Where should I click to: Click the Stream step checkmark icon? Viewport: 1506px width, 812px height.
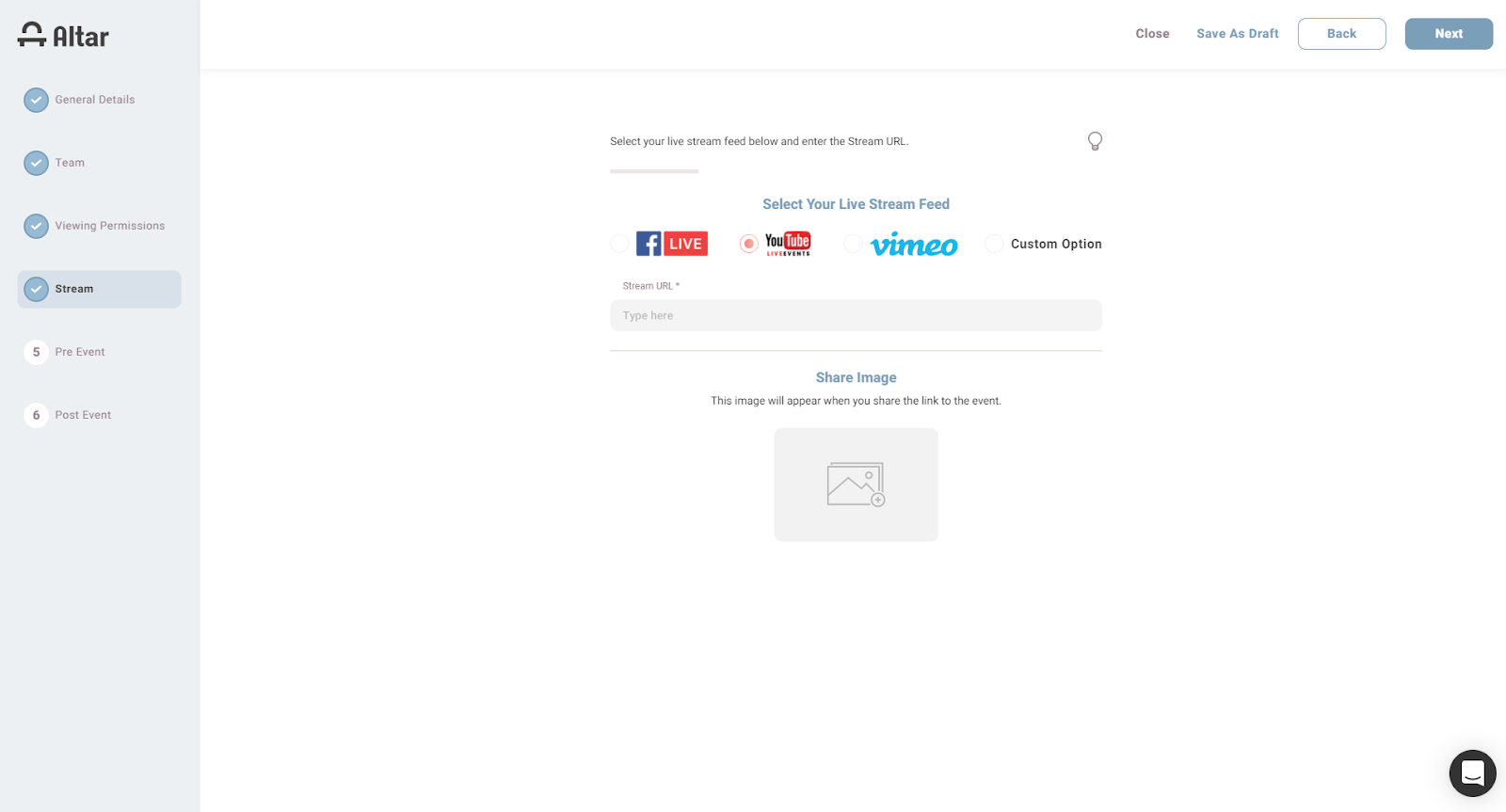(36, 289)
